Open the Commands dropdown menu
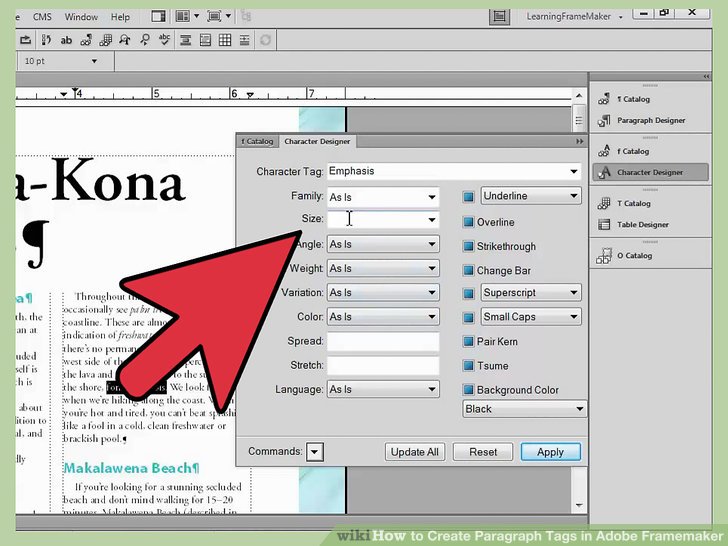The height and width of the screenshot is (546, 728). (315, 452)
